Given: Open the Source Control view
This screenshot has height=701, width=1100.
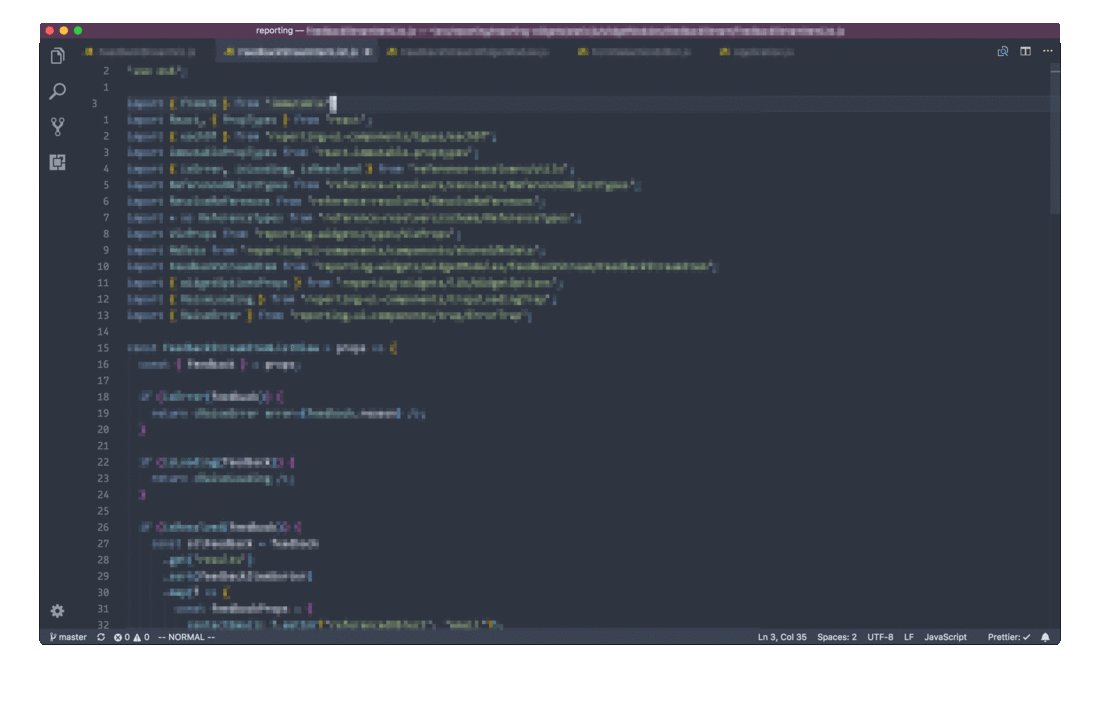Looking at the screenshot, I should pyautogui.click(x=57, y=123).
